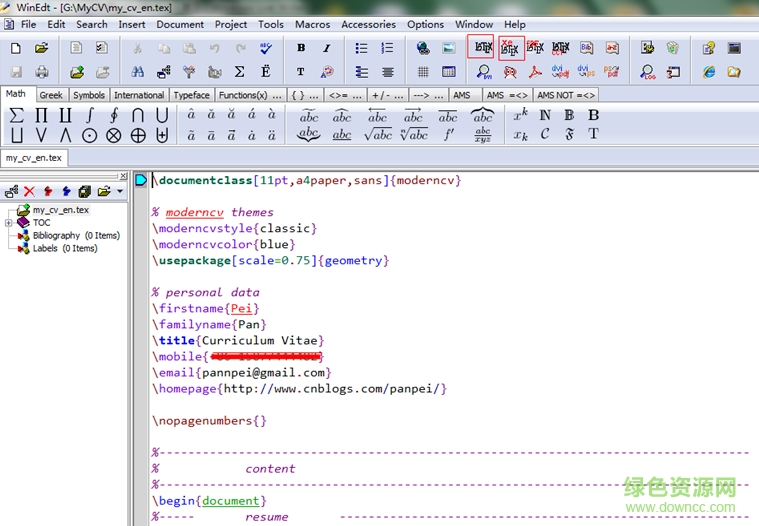Insert the Sigma summation symbol
The image size is (759, 526).
pyautogui.click(x=16, y=115)
